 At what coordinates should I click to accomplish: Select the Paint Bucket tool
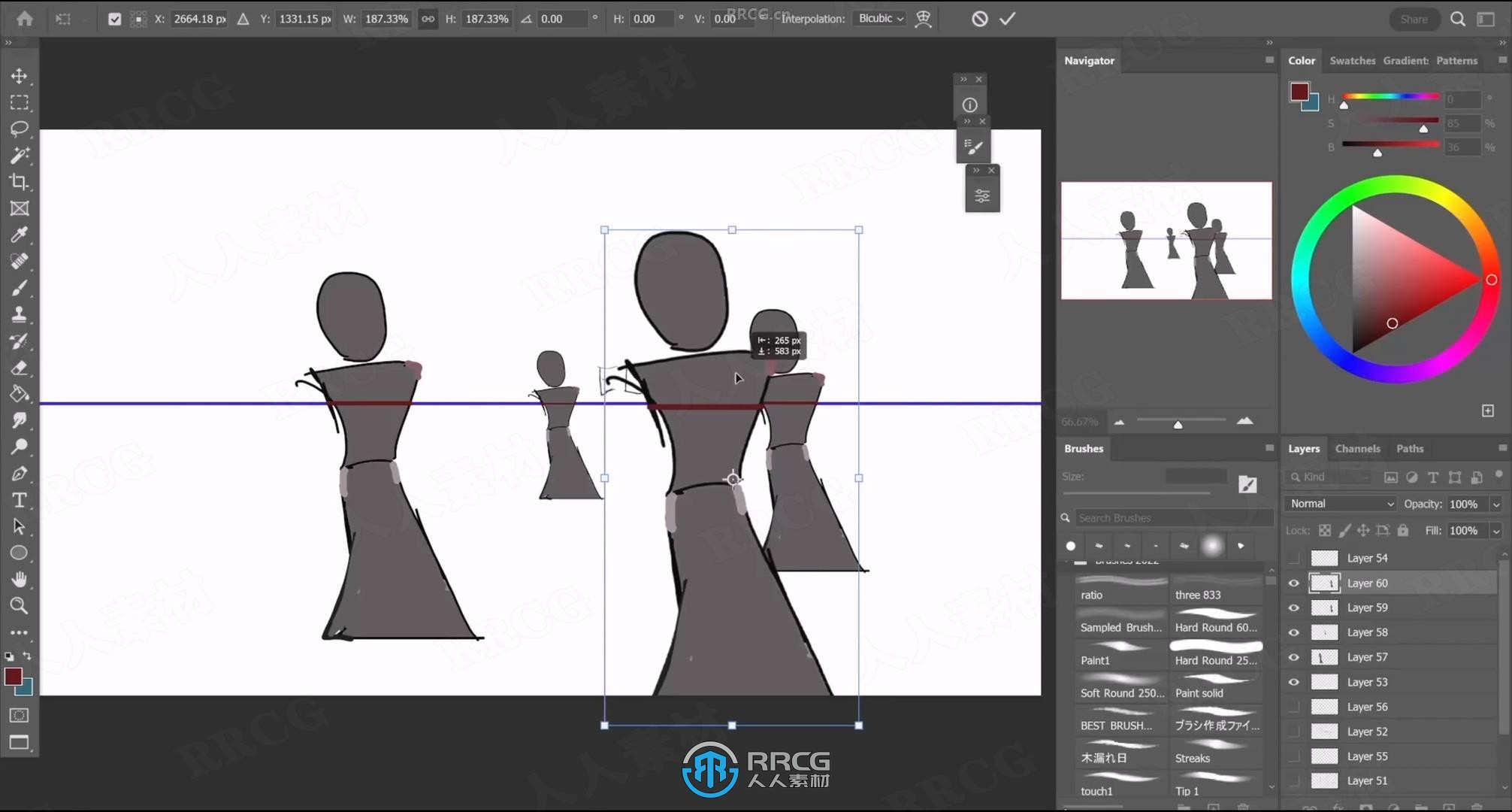(x=20, y=394)
